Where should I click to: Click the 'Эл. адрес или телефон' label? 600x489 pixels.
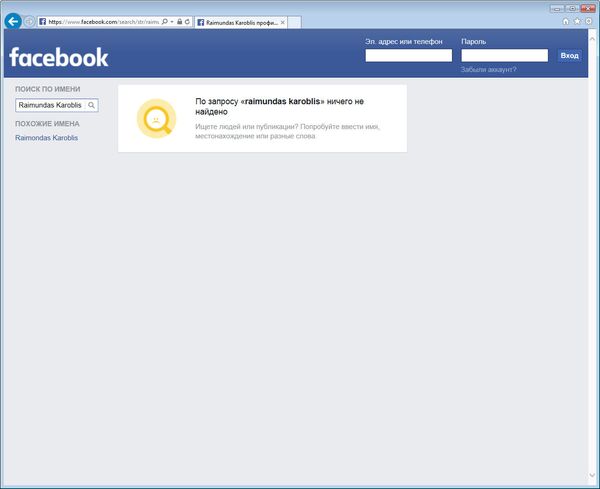click(404, 41)
